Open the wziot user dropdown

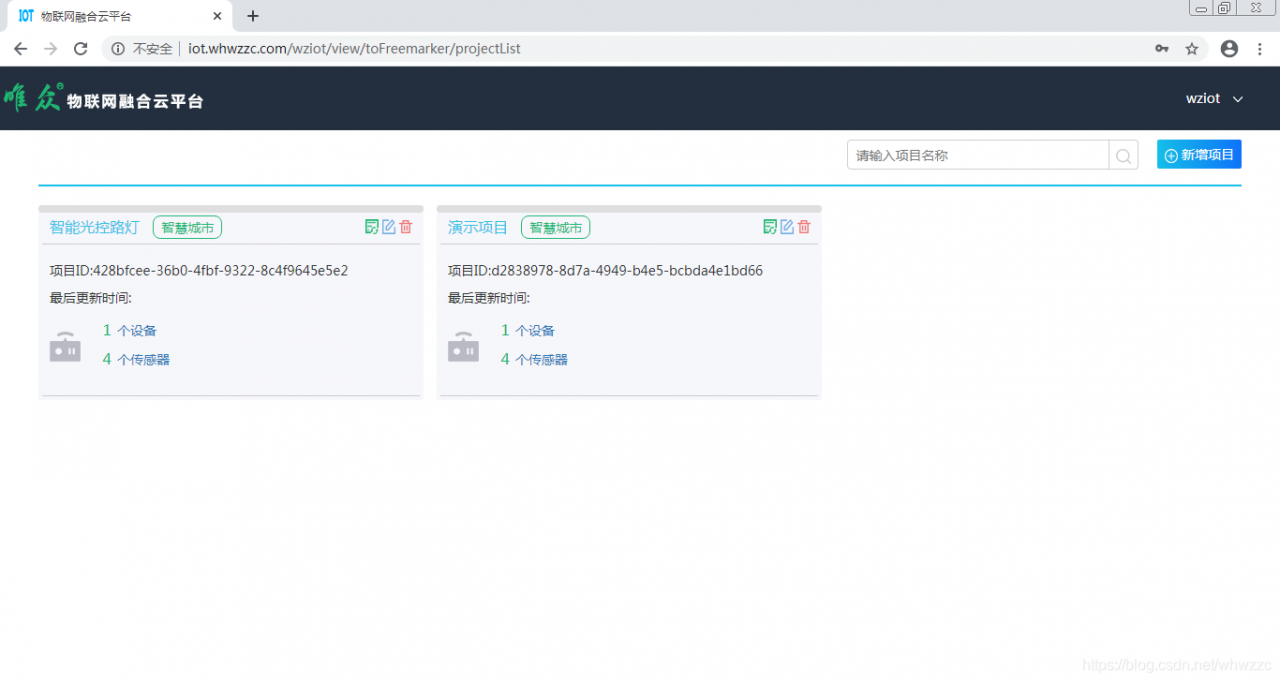1214,98
